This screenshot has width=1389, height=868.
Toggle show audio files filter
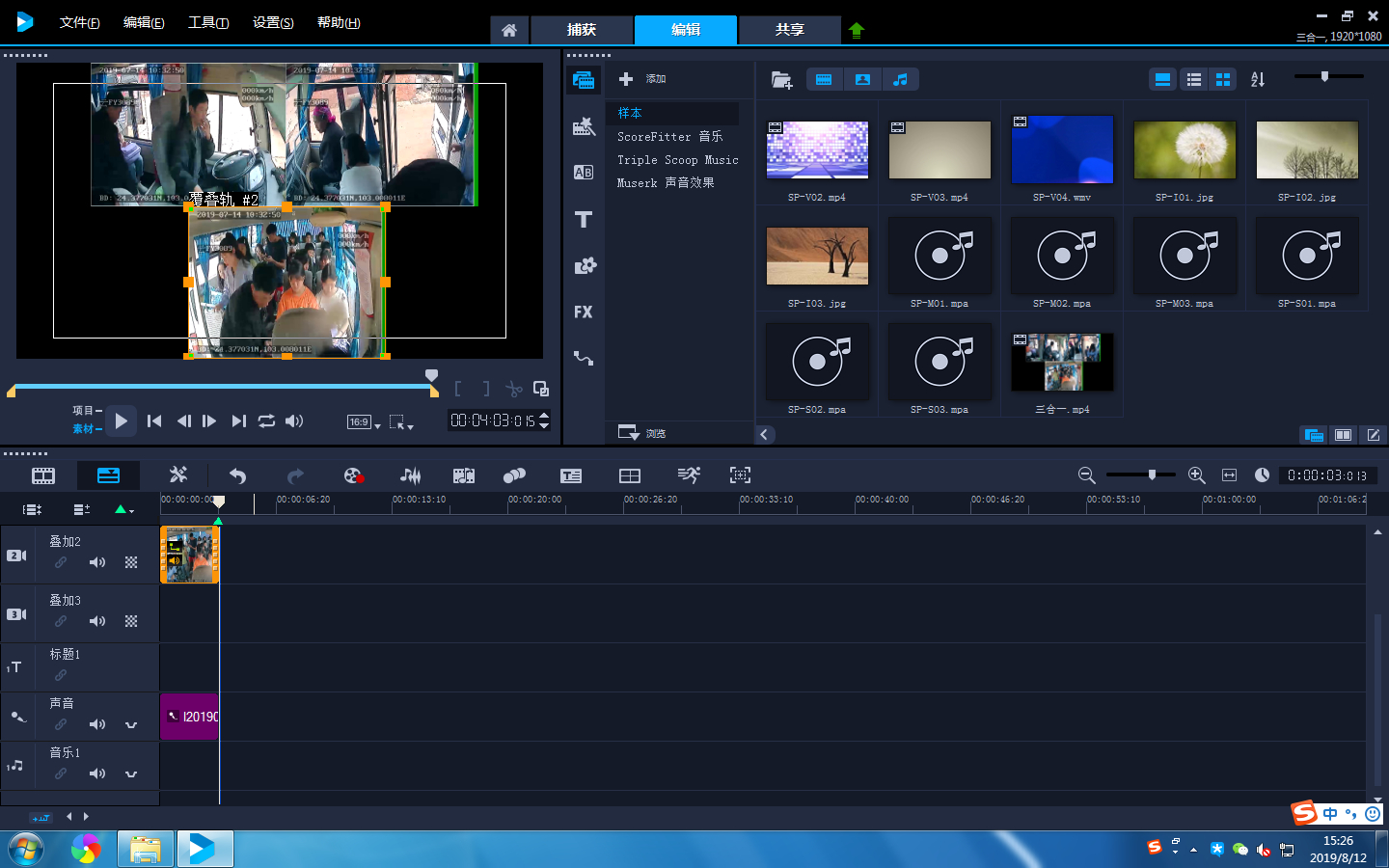tap(900, 80)
